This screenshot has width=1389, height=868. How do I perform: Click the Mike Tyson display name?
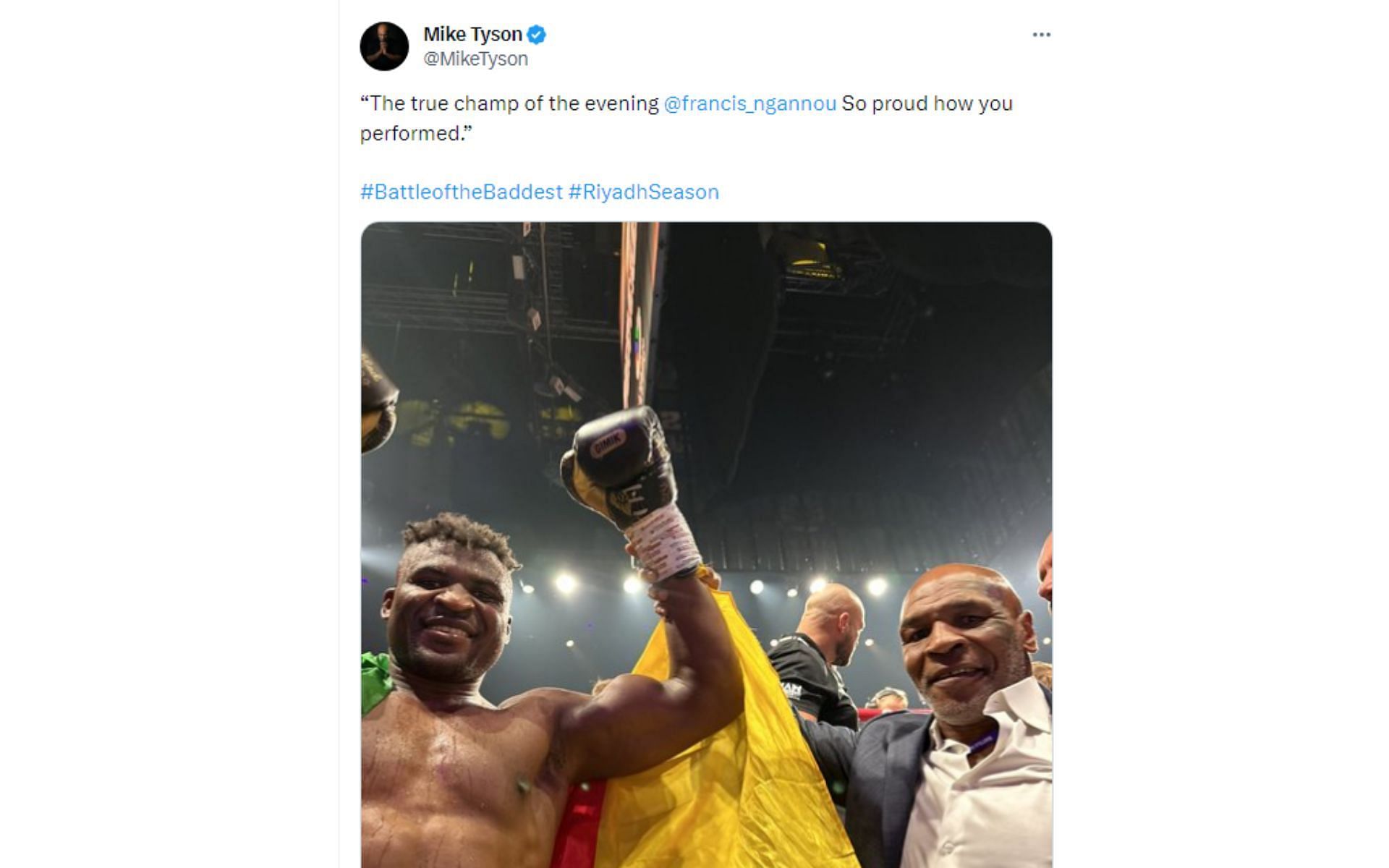pyautogui.click(x=472, y=34)
